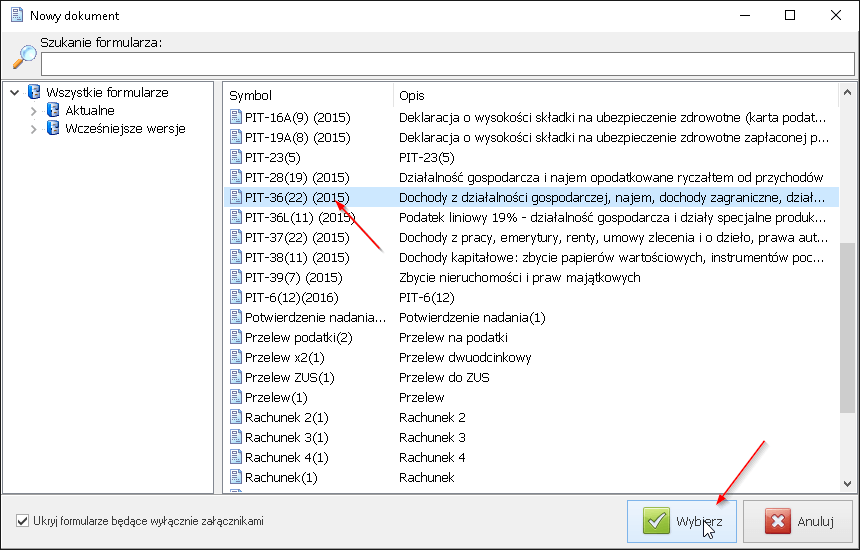Expand the Aktualne tree branch

[x=33, y=111]
